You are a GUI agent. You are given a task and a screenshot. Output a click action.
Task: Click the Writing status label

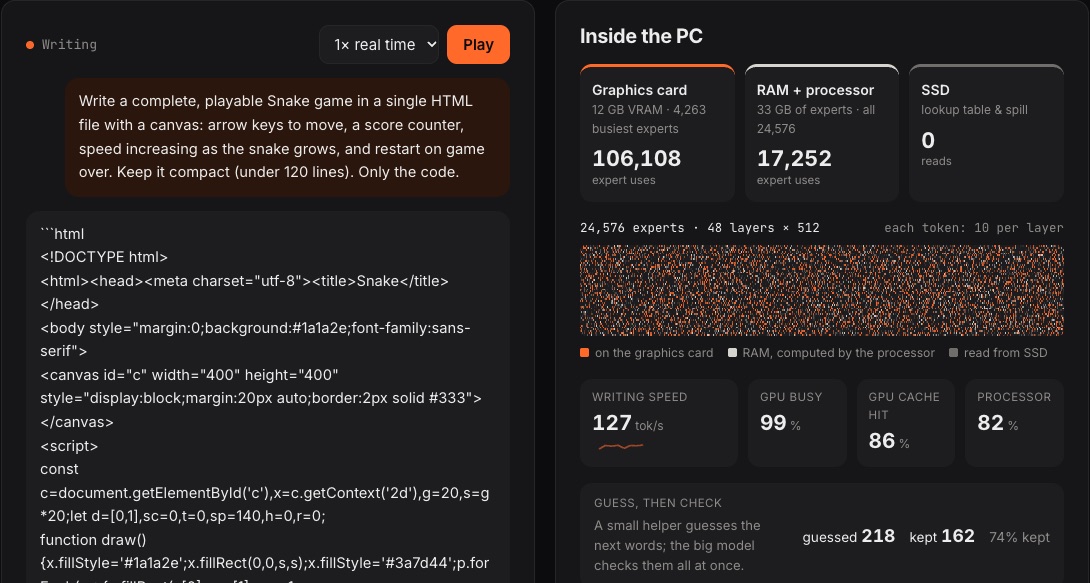(69, 44)
